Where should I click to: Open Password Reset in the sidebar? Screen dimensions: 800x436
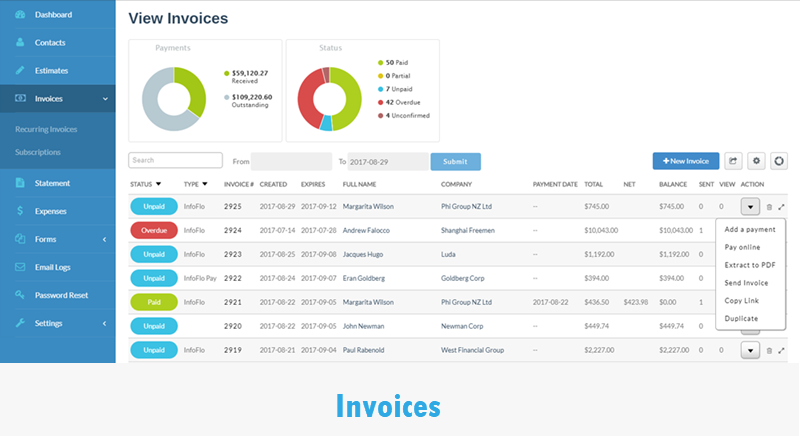point(61,295)
